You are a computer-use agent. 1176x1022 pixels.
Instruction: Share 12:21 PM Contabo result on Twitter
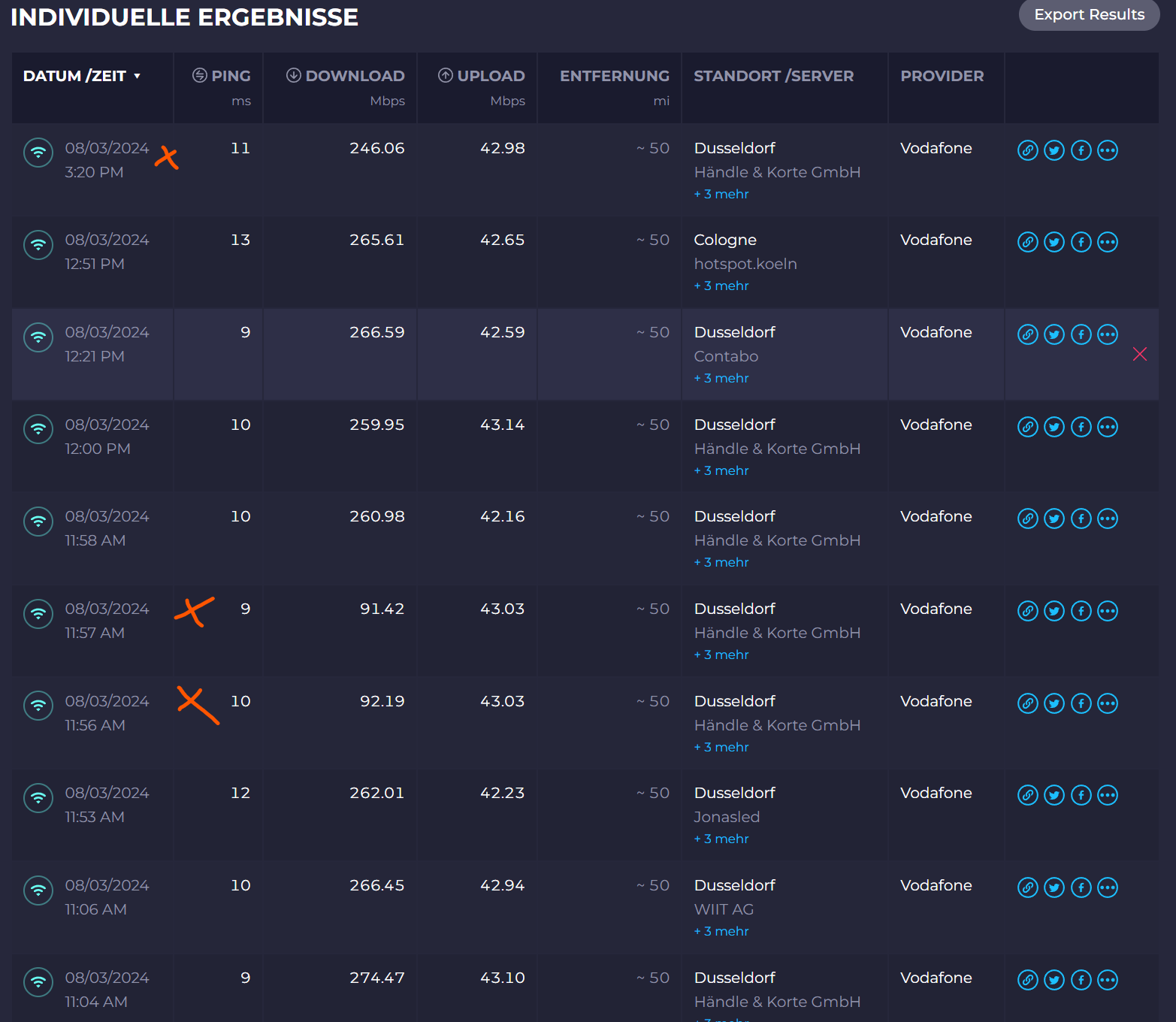coord(1054,334)
